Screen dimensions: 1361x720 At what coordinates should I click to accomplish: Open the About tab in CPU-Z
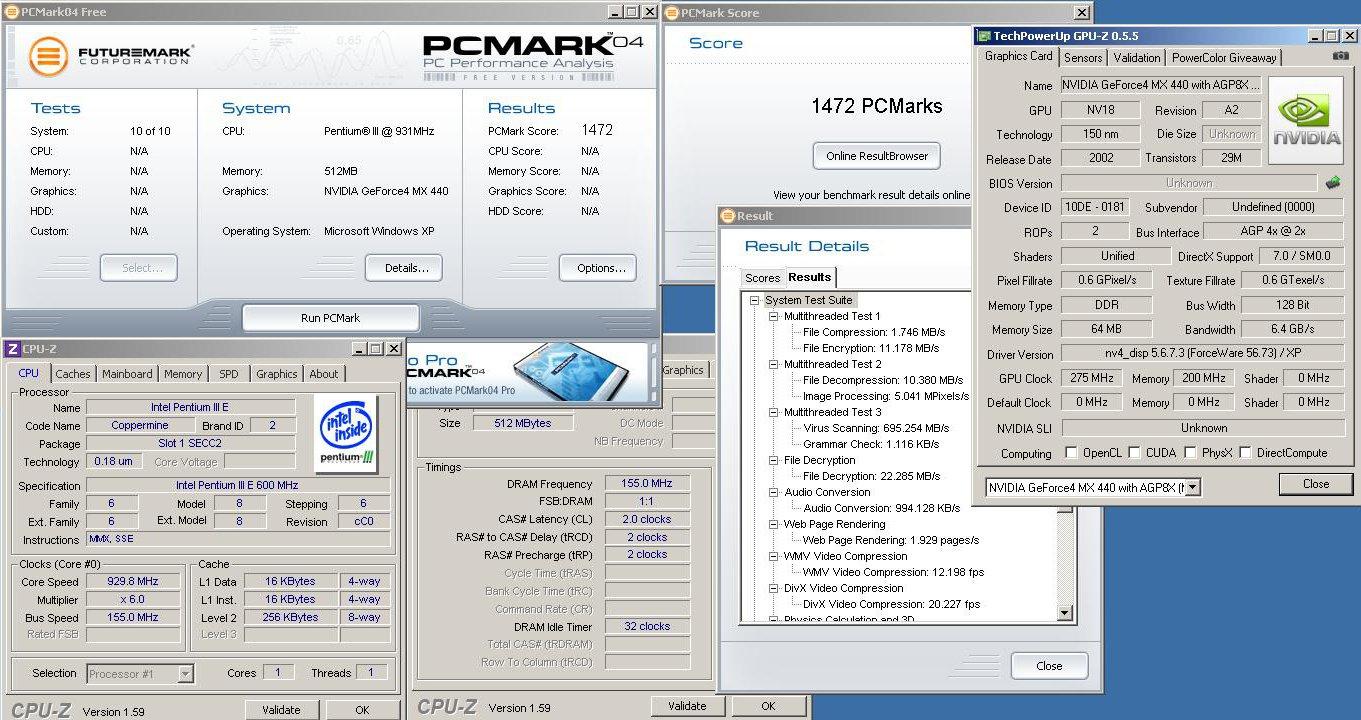[323, 374]
